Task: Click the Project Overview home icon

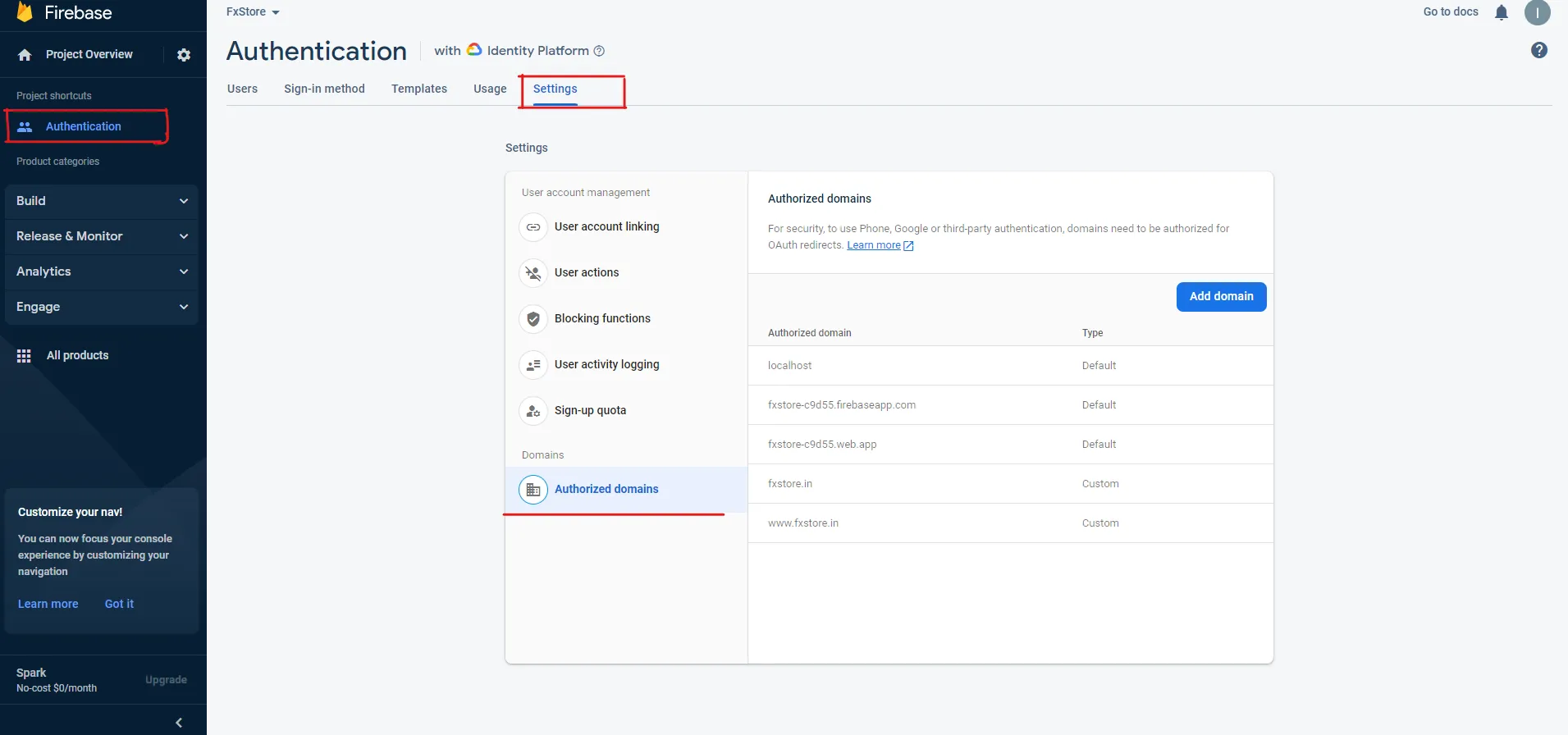Action: pyautogui.click(x=25, y=55)
